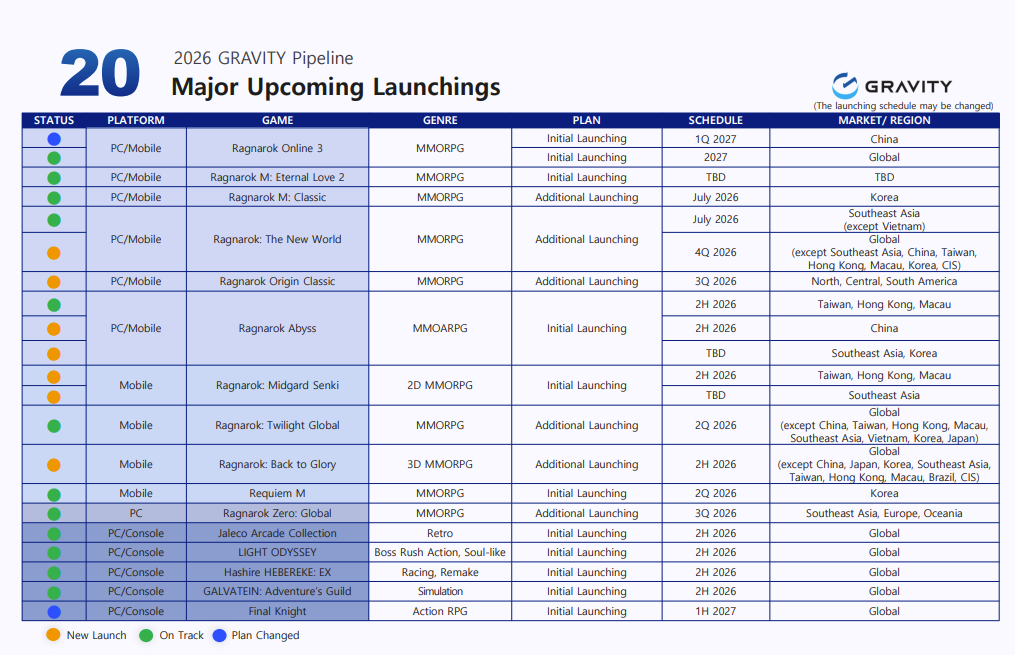Click the Southeast Asia (except Vietnam) cell

[x=884, y=220]
